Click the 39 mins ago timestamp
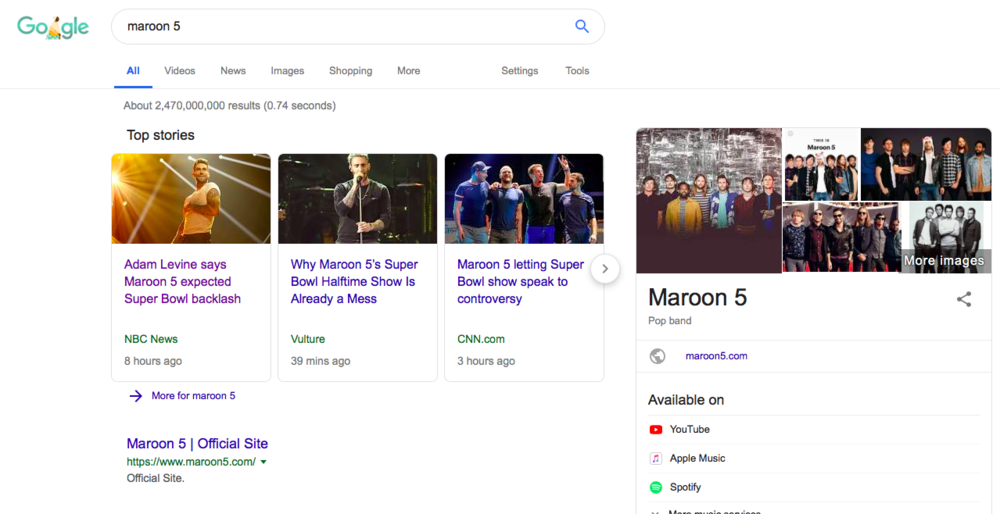Viewport: 1000px width, 514px height. (320, 361)
